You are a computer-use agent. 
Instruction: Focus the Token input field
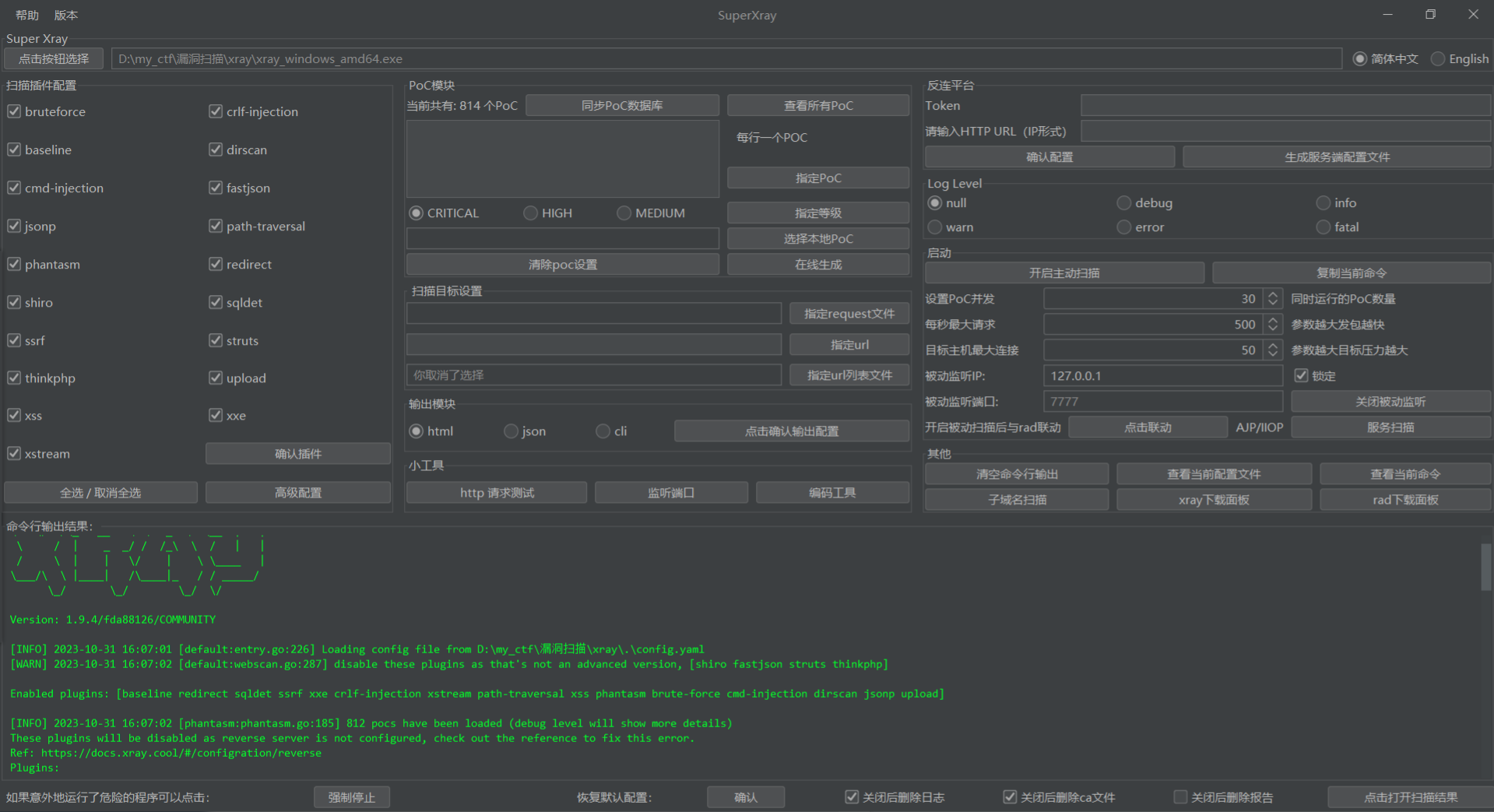coord(1285,106)
